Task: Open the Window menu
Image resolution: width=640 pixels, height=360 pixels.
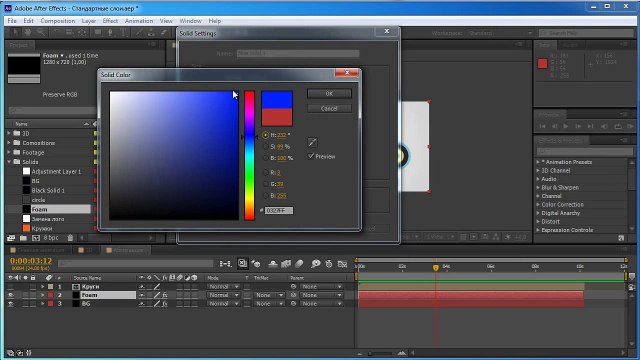Action: (x=190, y=21)
